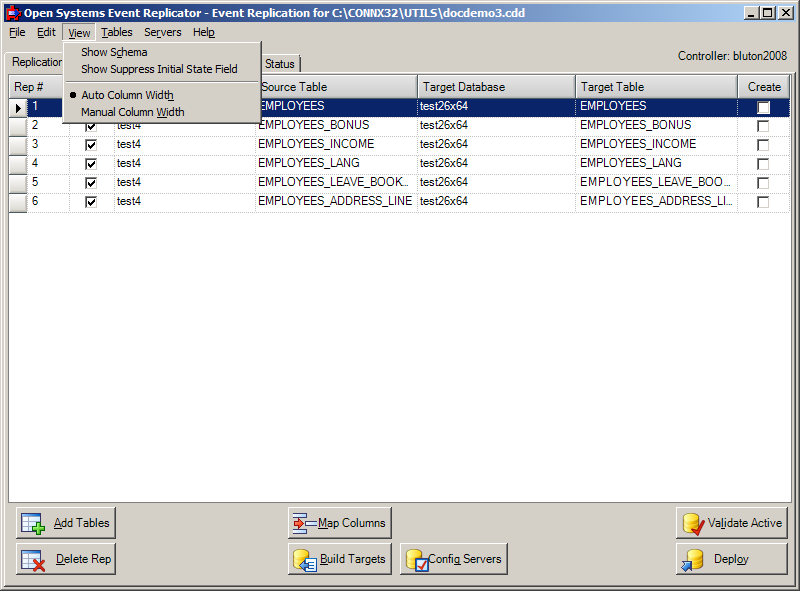Uncheck the active checkbox for EMPLOYEES_BONUS row
The height and width of the screenshot is (591, 800).
90,125
